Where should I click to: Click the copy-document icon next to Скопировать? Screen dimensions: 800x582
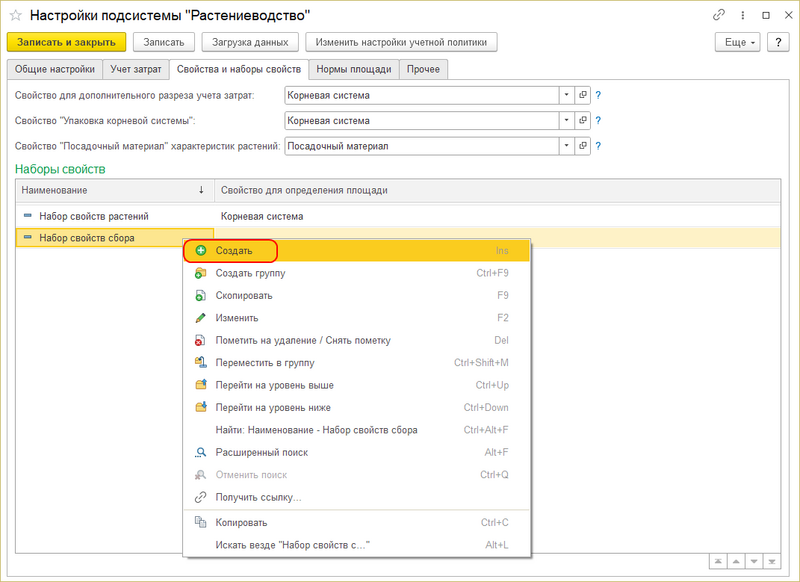click(x=201, y=295)
